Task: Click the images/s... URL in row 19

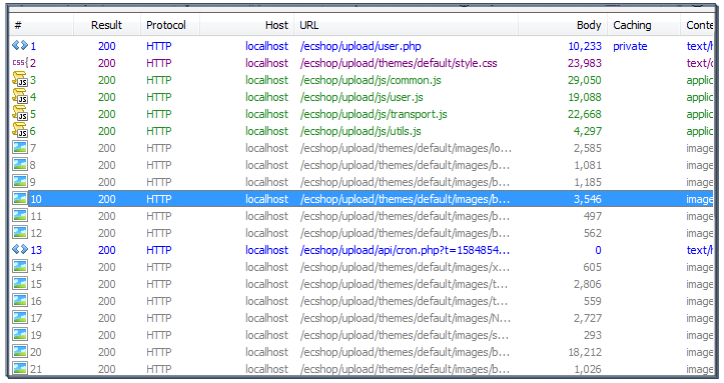Action: (x=405, y=335)
